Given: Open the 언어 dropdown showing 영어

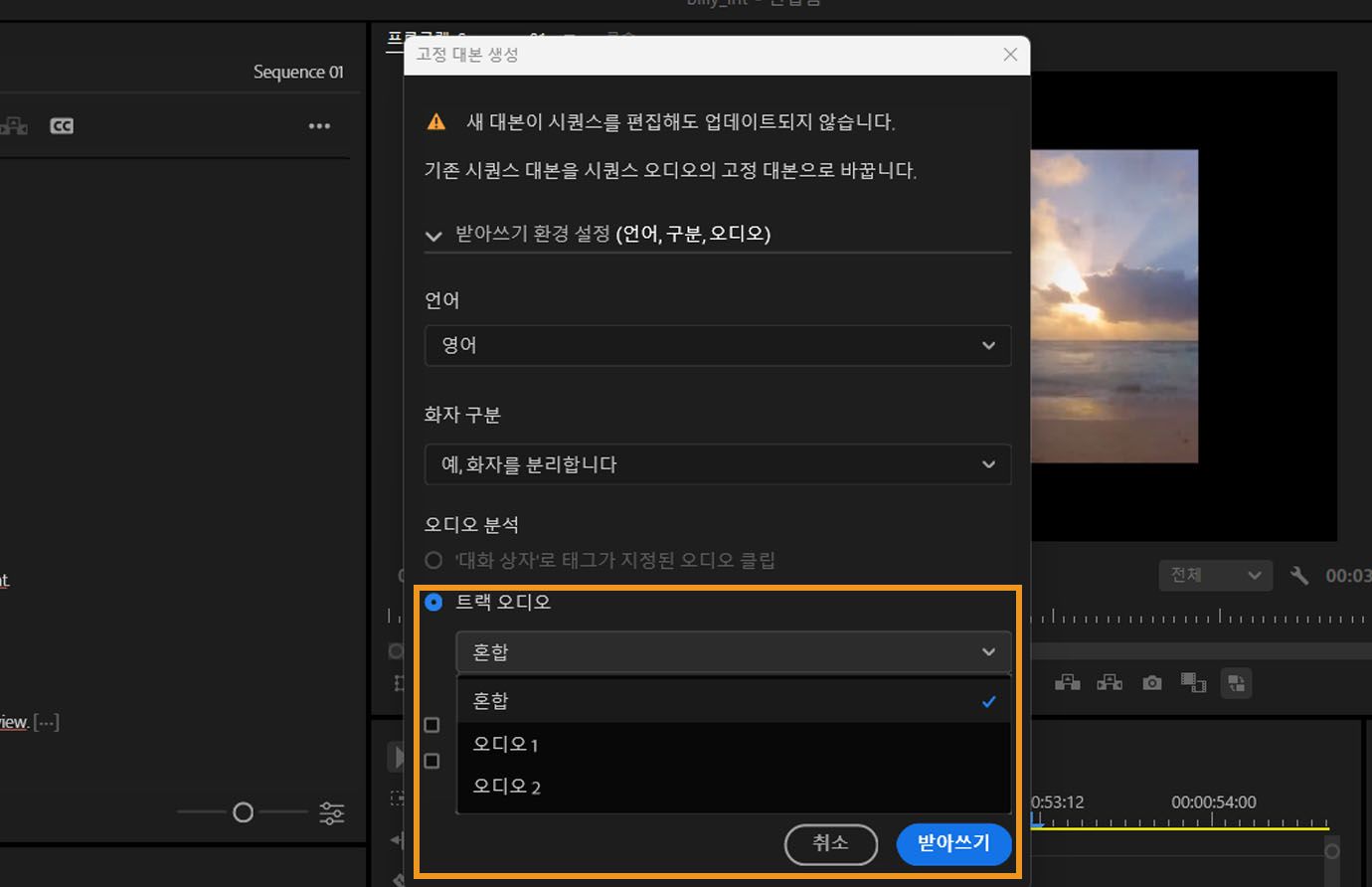Looking at the screenshot, I should [x=718, y=345].
